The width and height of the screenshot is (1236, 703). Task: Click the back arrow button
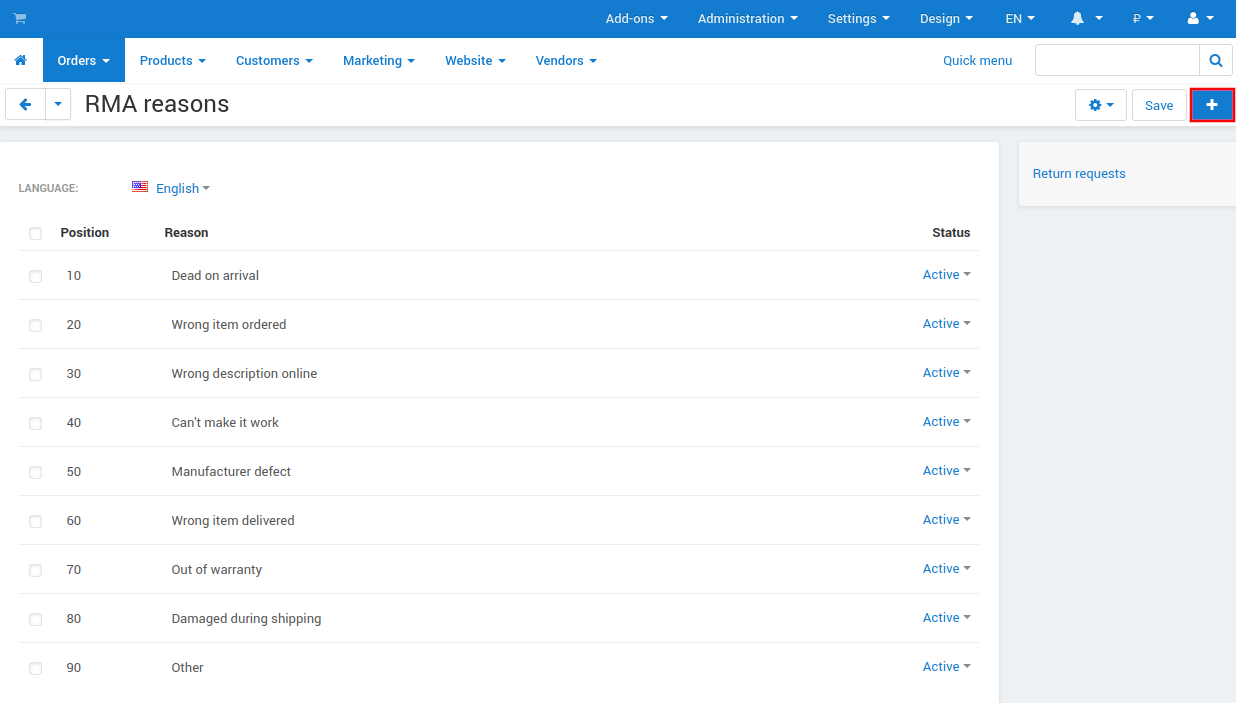(25, 105)
